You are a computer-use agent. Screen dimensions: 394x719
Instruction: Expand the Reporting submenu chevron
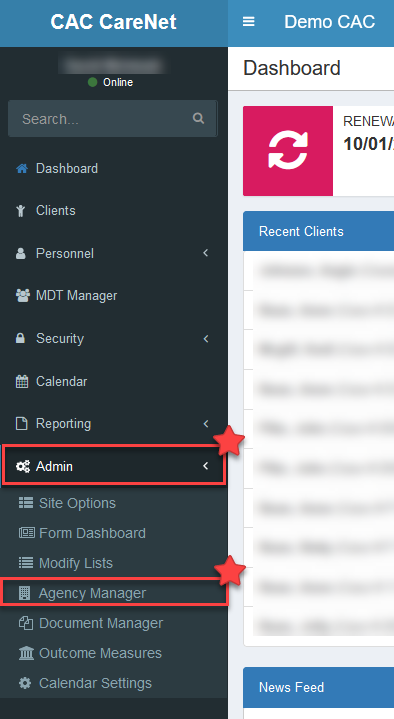pyautogui.click(x=206, y=423)
